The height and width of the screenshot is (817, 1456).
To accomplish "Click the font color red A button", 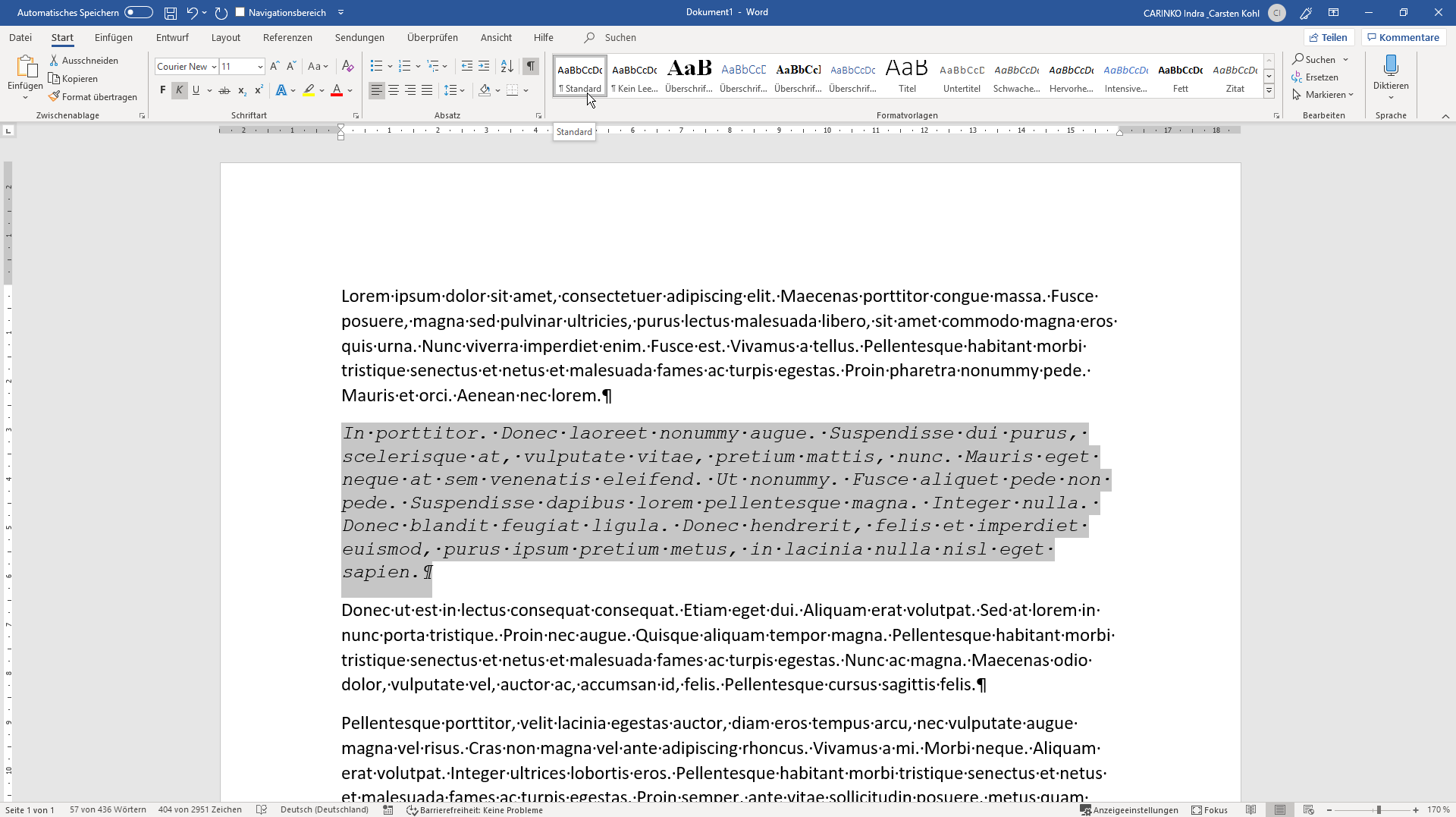I will click(x=337, y=90).
